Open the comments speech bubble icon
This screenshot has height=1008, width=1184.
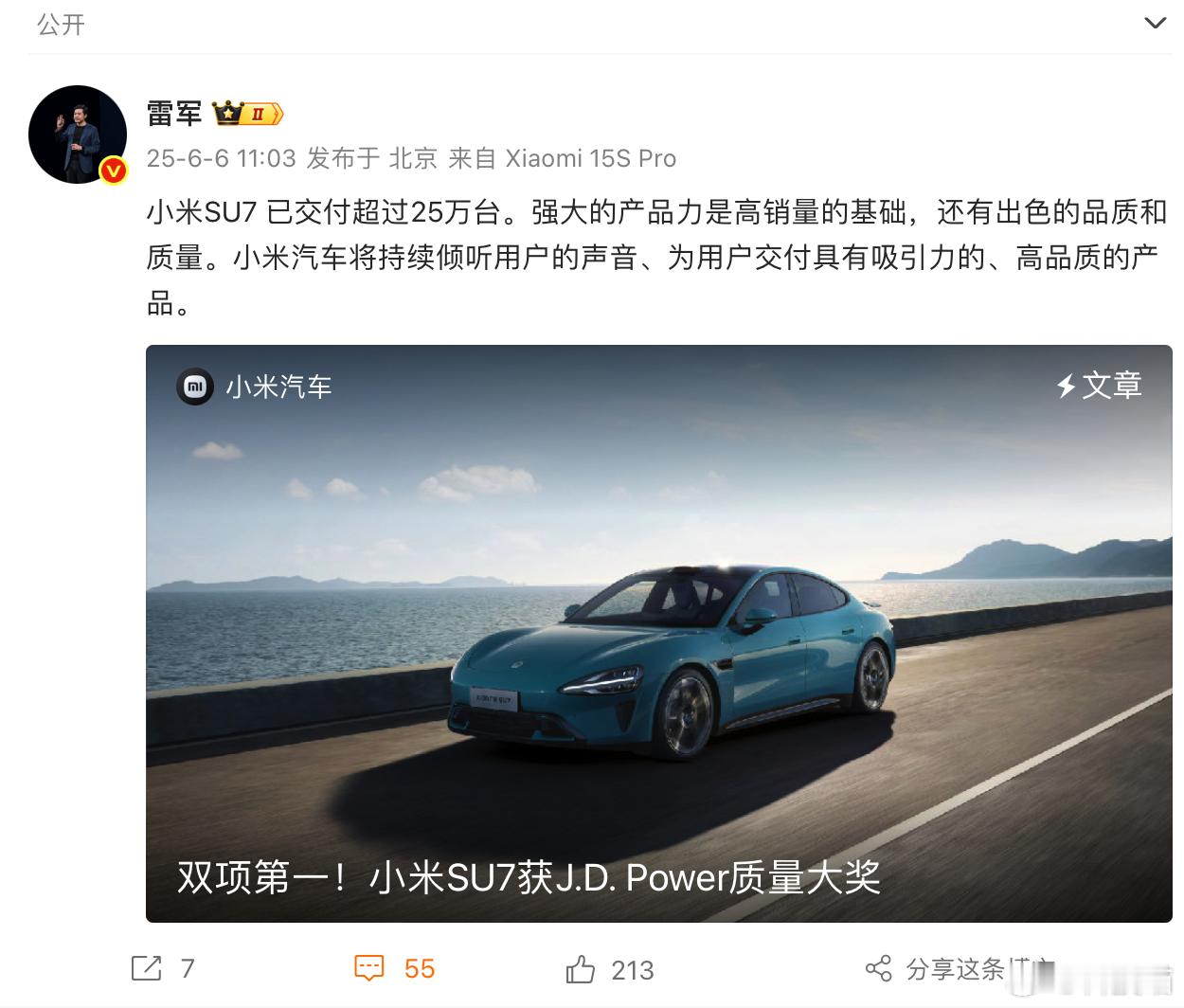pos(369,968)
